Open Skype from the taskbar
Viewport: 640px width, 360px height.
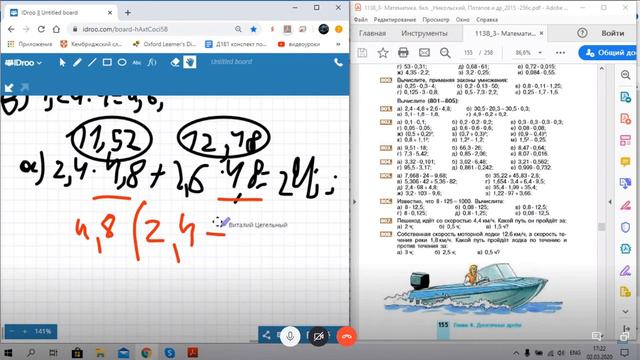pyautogui.click(x=170, y=352)
